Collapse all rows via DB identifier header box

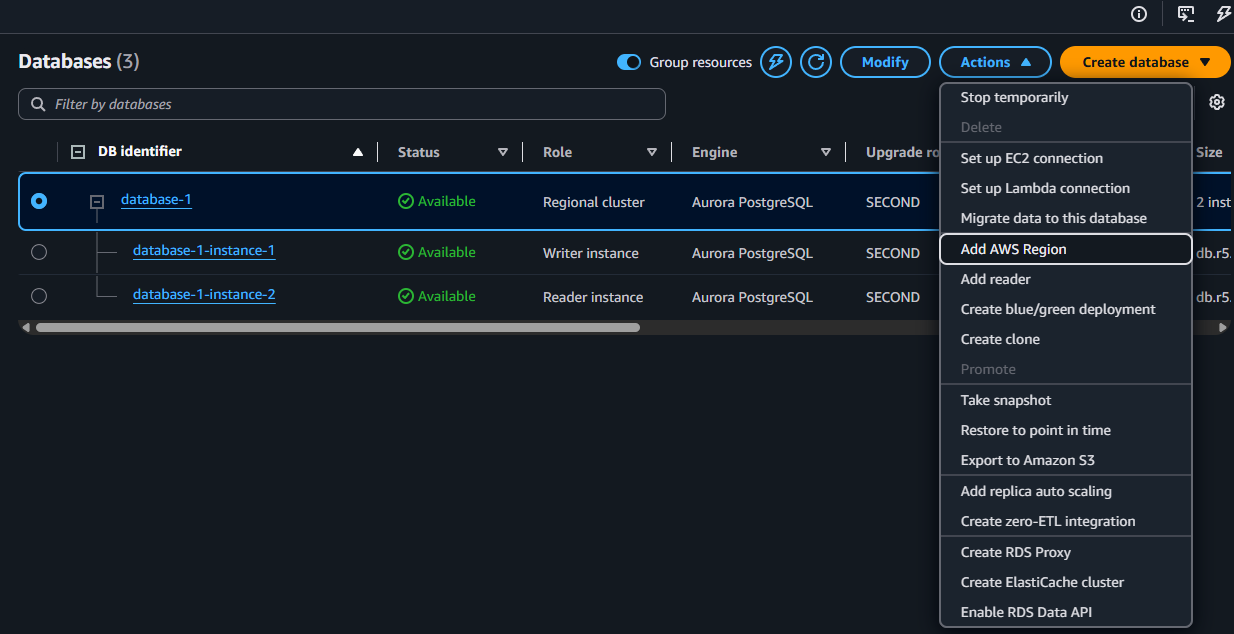pos(78,152)
